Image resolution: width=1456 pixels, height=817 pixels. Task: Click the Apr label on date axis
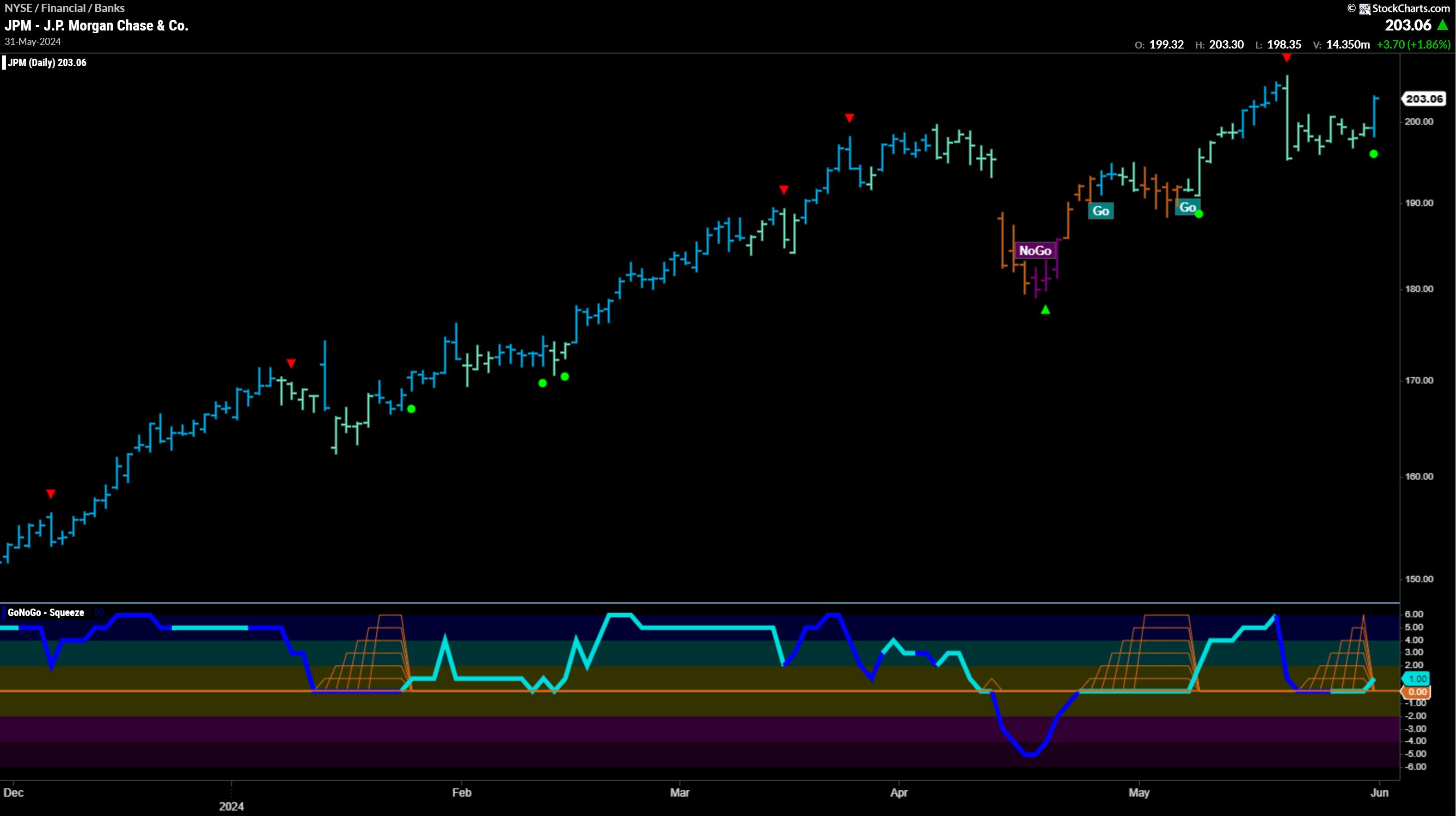pyautogui.click(x=899, y=793)
